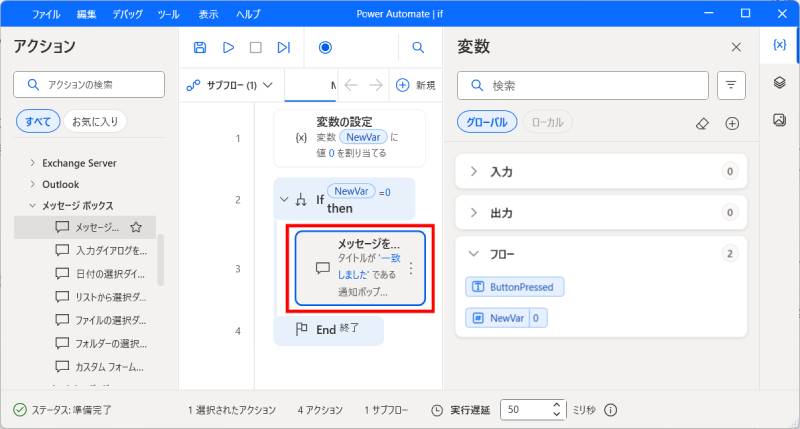The width and height of the screenshot is (800, 429).
Task: Open flow search with magnifier icon
Action: (x=418, y=47)
